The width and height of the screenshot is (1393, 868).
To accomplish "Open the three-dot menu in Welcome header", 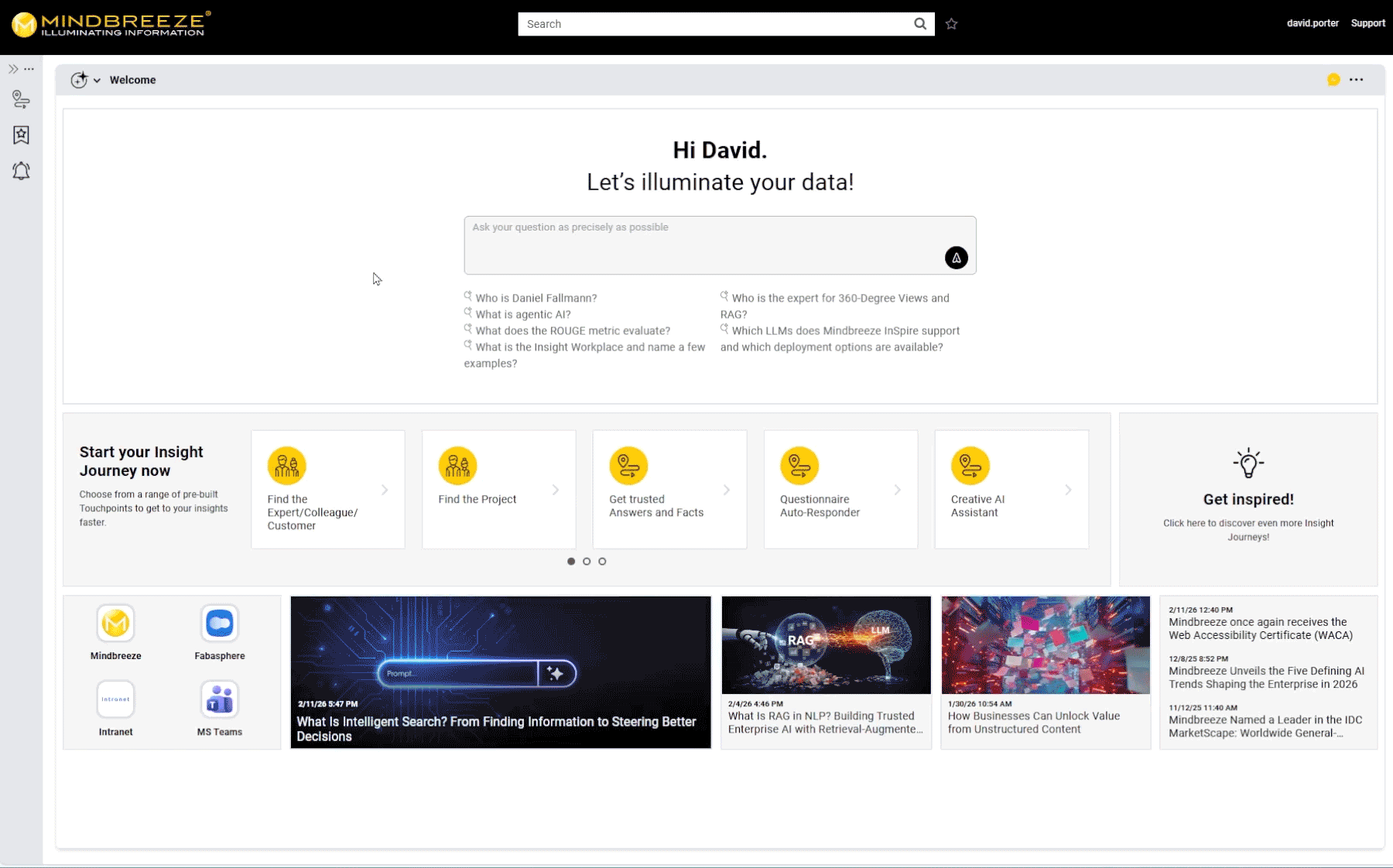I will tap(1356, 80).
